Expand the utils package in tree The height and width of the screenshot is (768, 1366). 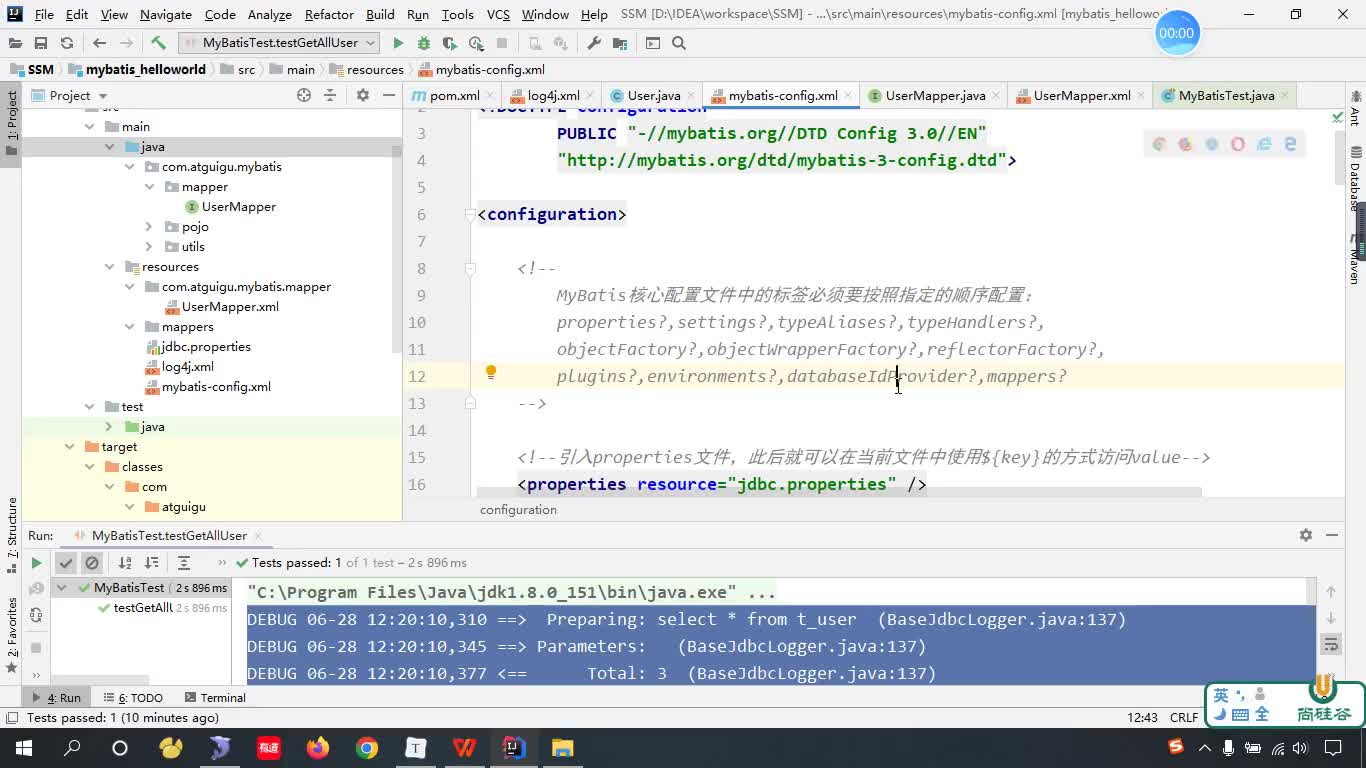[x=149, y=247]
